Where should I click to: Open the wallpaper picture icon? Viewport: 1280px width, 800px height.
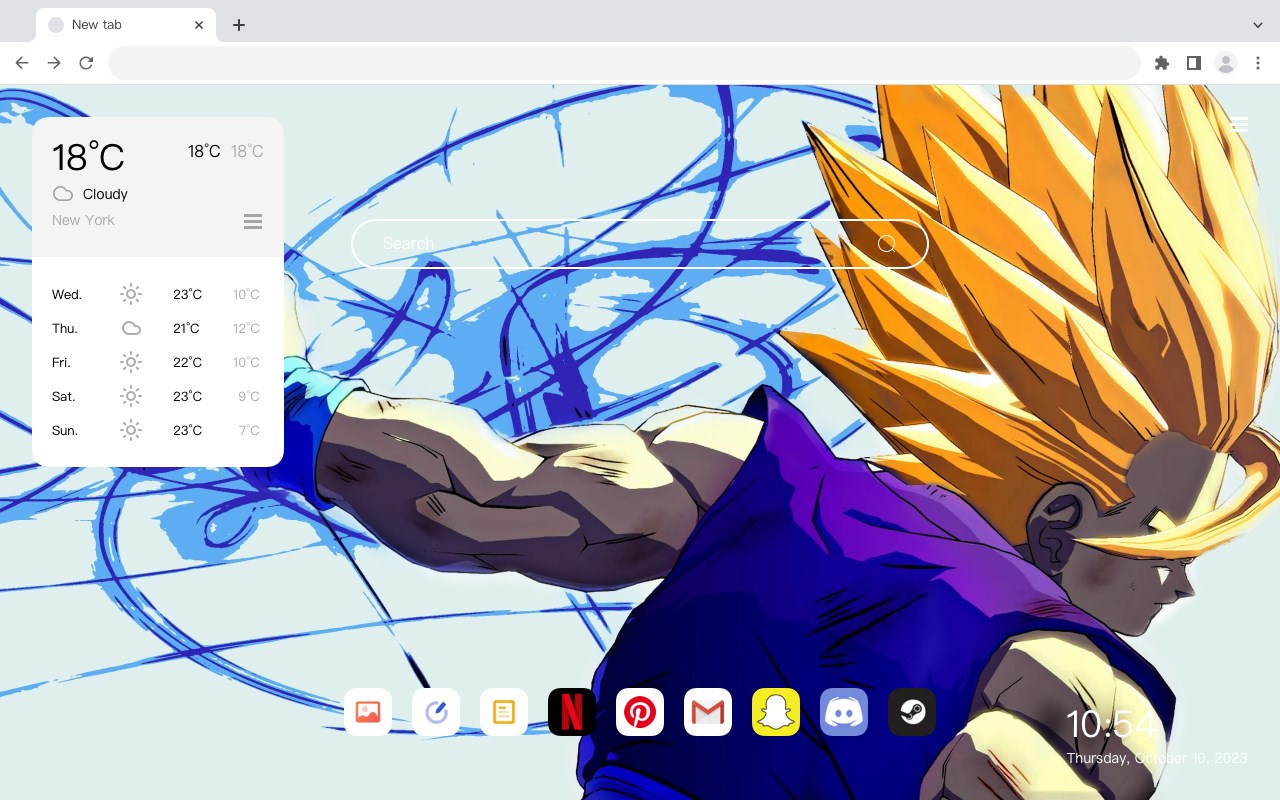368,712
